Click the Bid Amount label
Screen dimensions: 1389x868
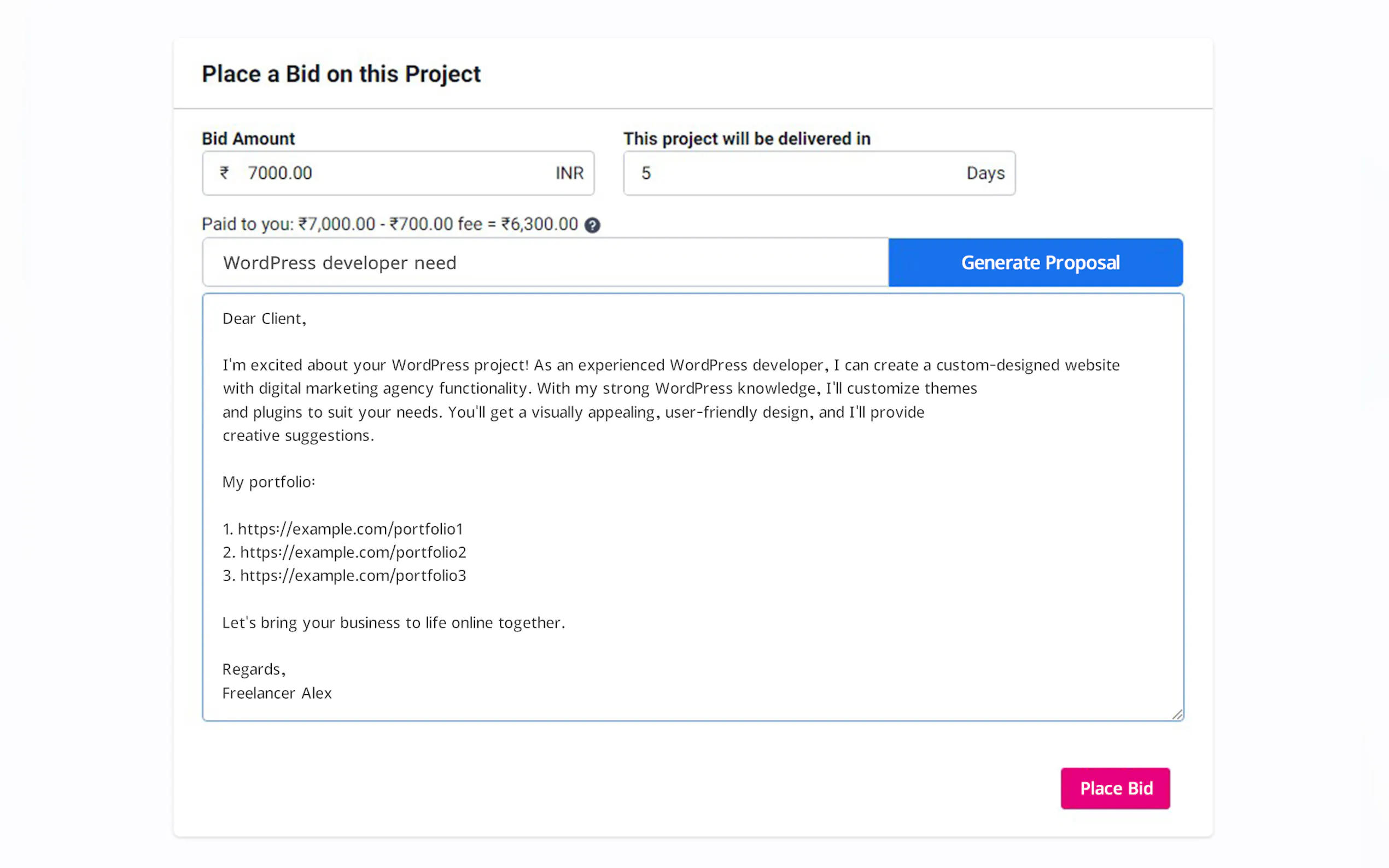(248, 138)
